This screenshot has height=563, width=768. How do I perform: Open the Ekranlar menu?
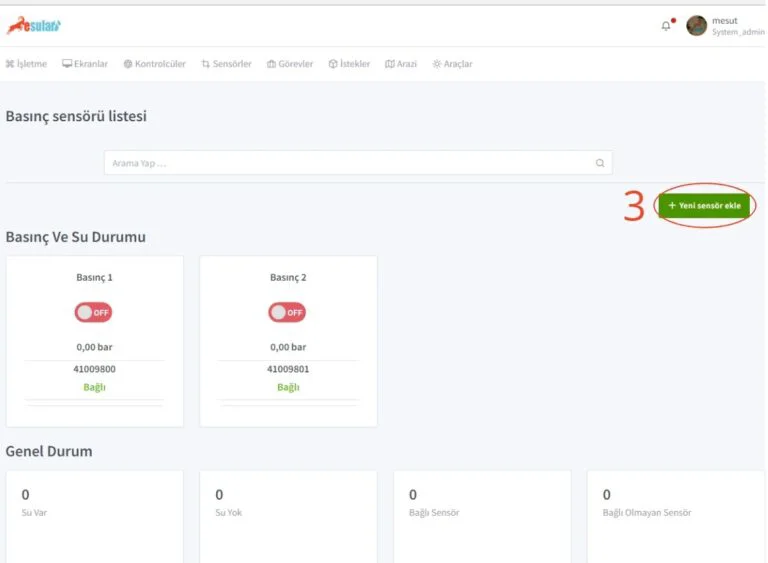click(85, 64)
